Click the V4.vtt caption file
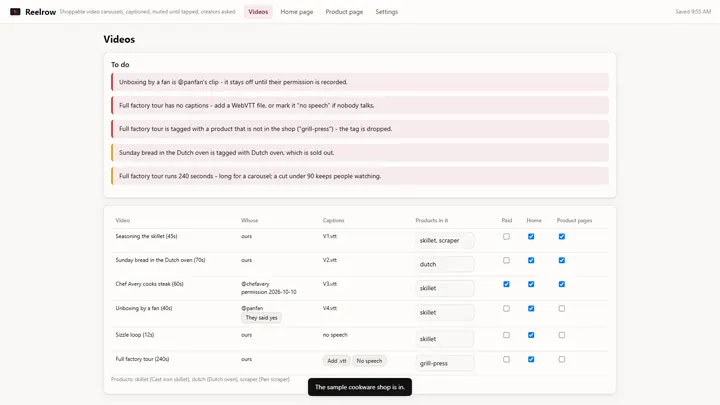This screenshot has height=405, width=720. click(330, 308)
